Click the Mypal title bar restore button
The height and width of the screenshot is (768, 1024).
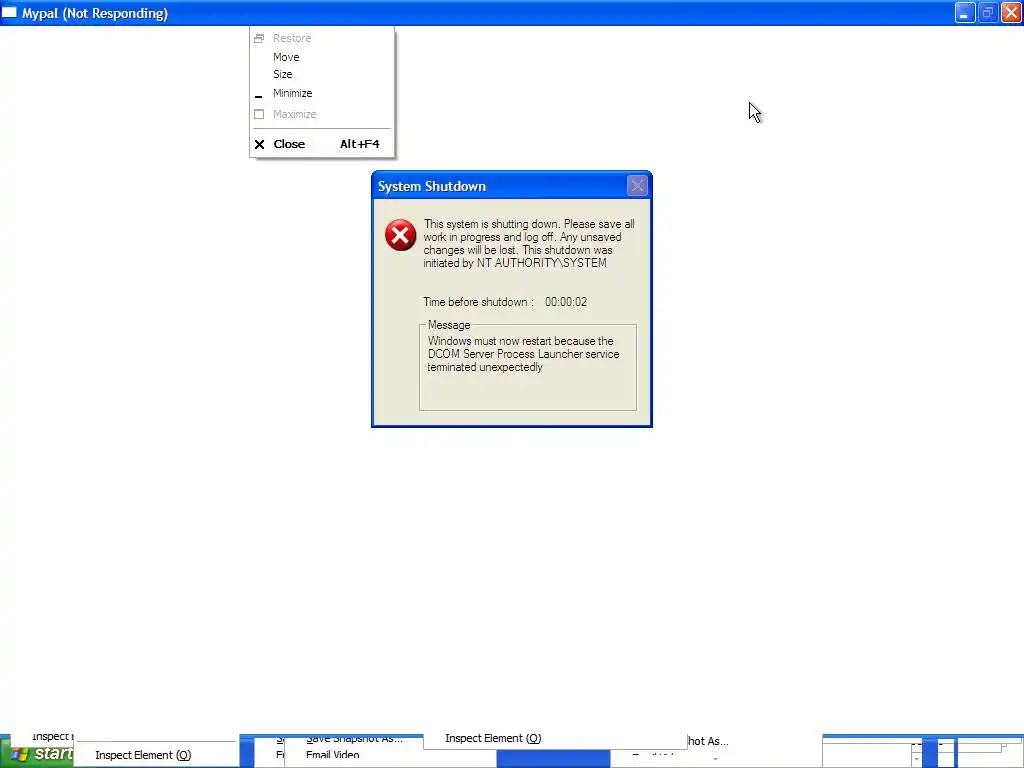coord(988,12)
